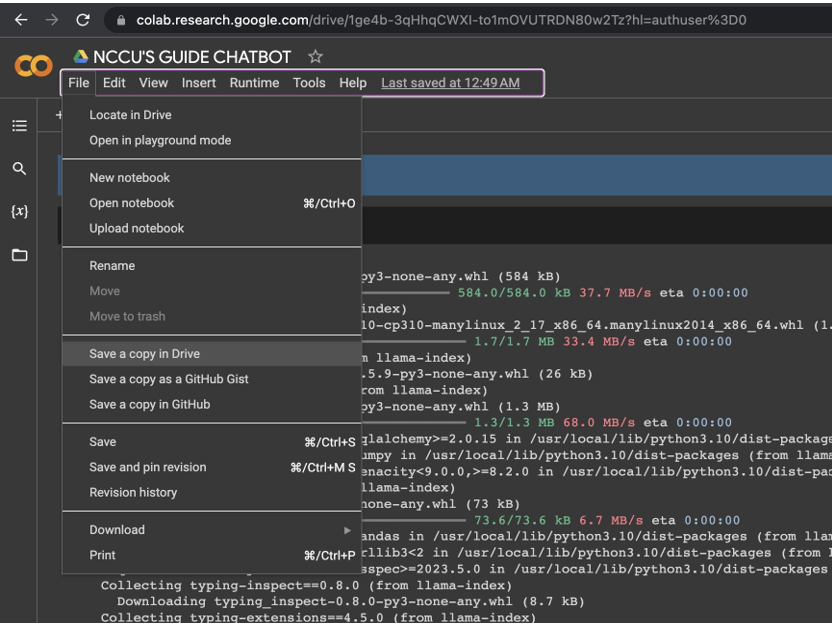Click the Drive icon beside the notebook title

[x=78, y=57]
